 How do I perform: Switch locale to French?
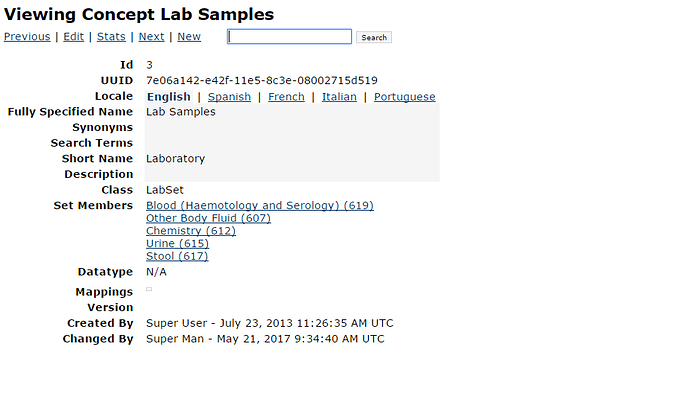click(x=286, y=97)
